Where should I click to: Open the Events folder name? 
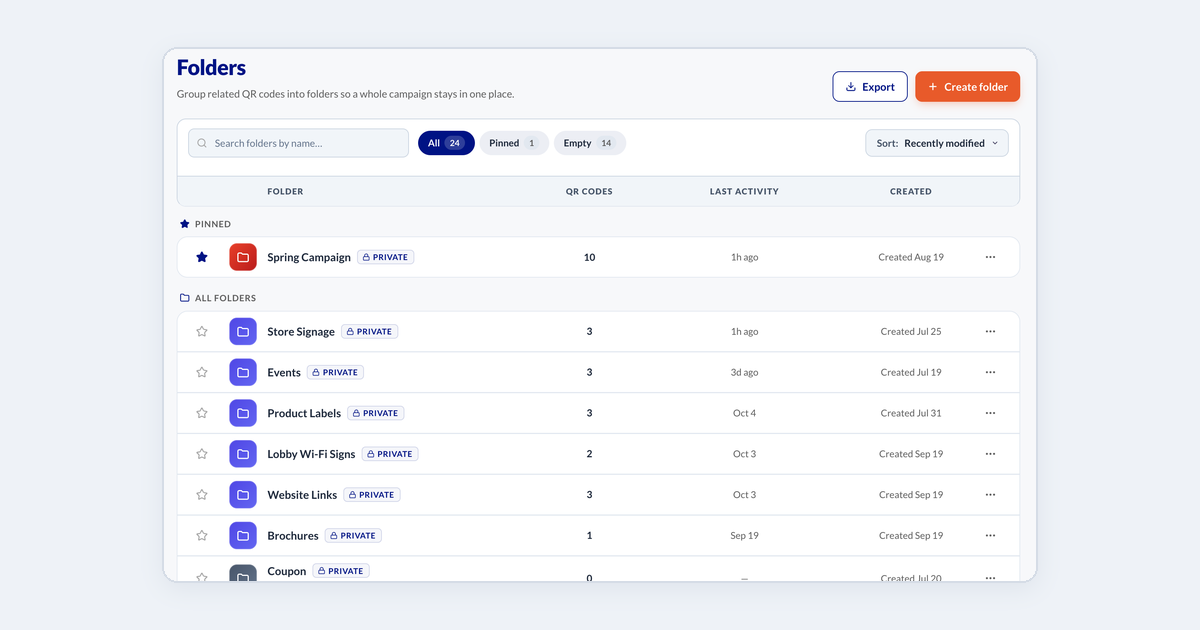pos(284,372)
